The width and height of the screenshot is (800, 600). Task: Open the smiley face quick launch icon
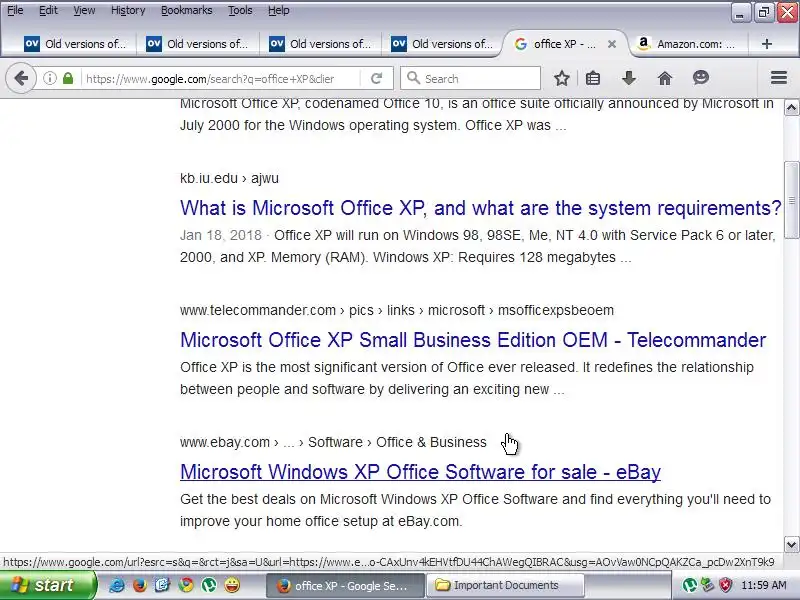(232, 585)
